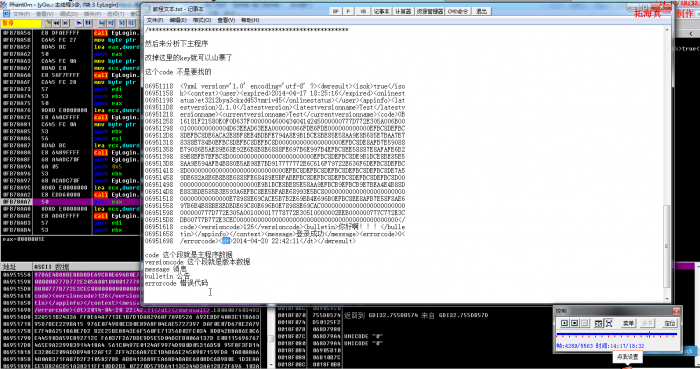
Task: Click the greyed third icon in control panel
Action: tap(585, 323)
